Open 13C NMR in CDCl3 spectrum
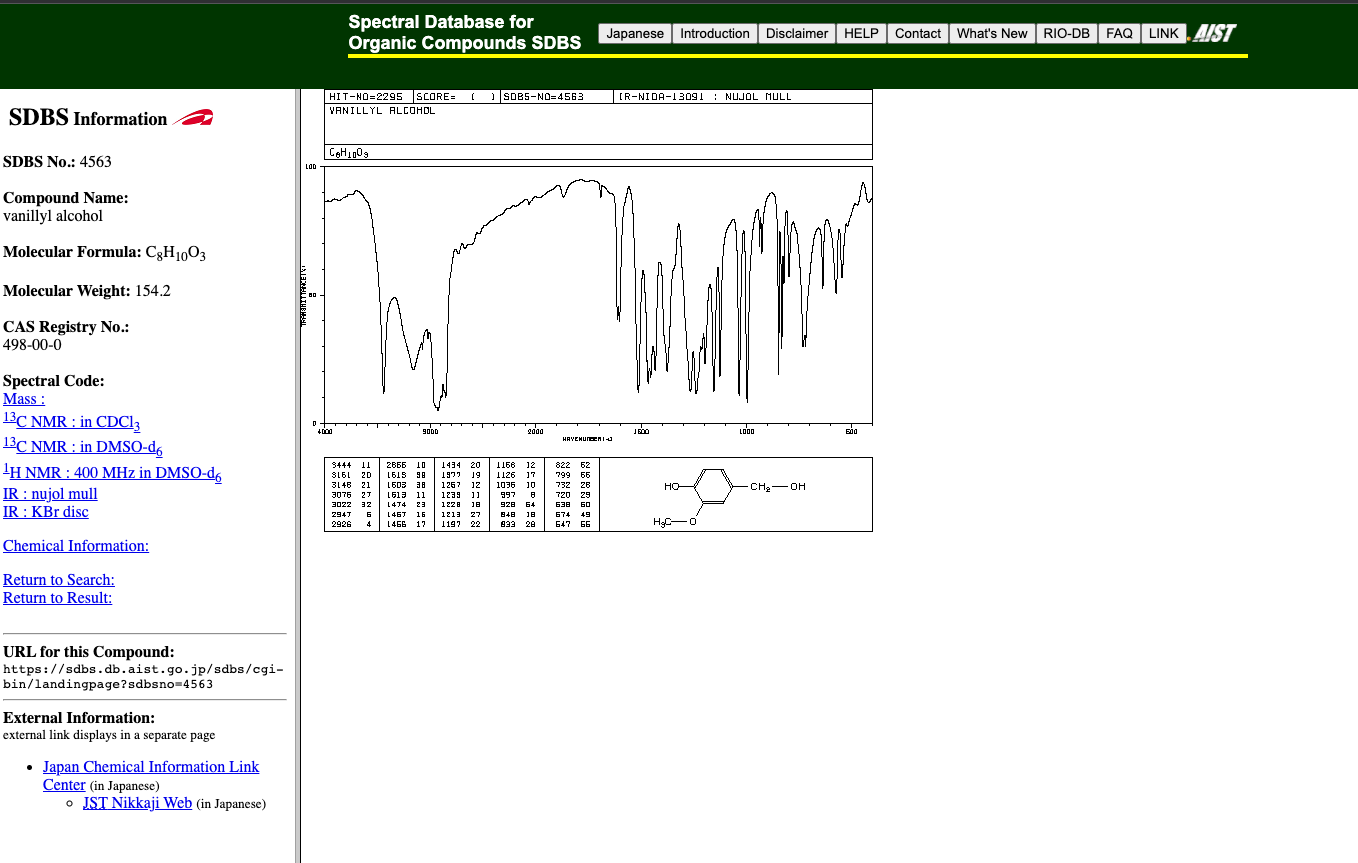 coord(71,421)
